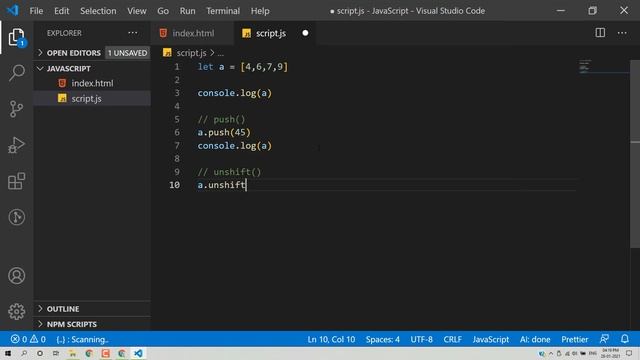Click the script.js file icon in breadcrumb
This screenshot has height=360, width=640.
pos(167,53)
